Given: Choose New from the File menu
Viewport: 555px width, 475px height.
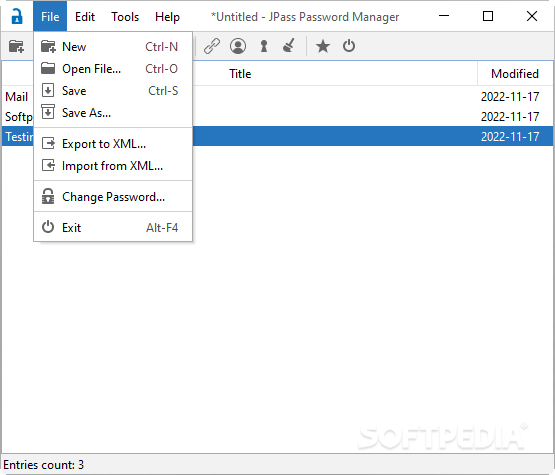Looking at the screenshot, I should (113, 47).
